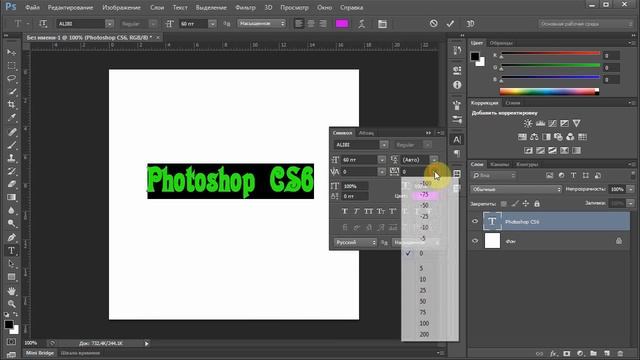This screenshot has width=640, height=360.
Task: Open layer opacity dropdown arrow
Action: click(x=631, y=189)
